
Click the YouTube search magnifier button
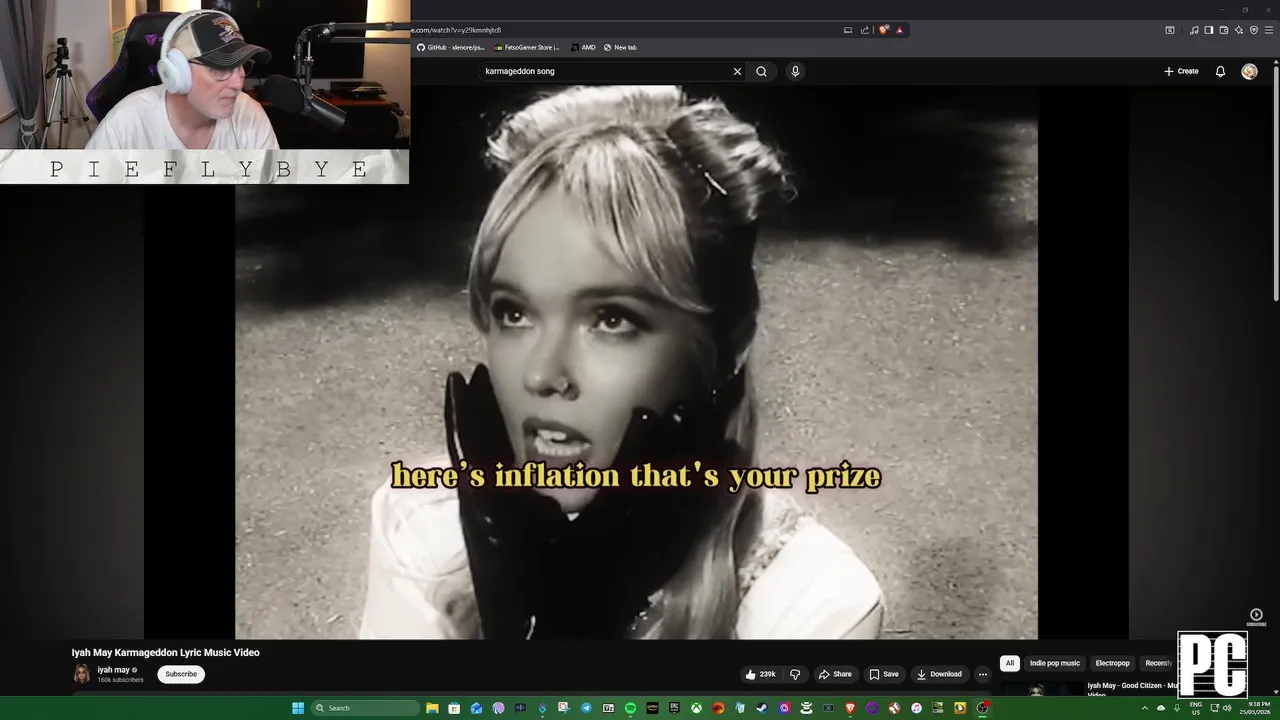(x=761, y=71)
